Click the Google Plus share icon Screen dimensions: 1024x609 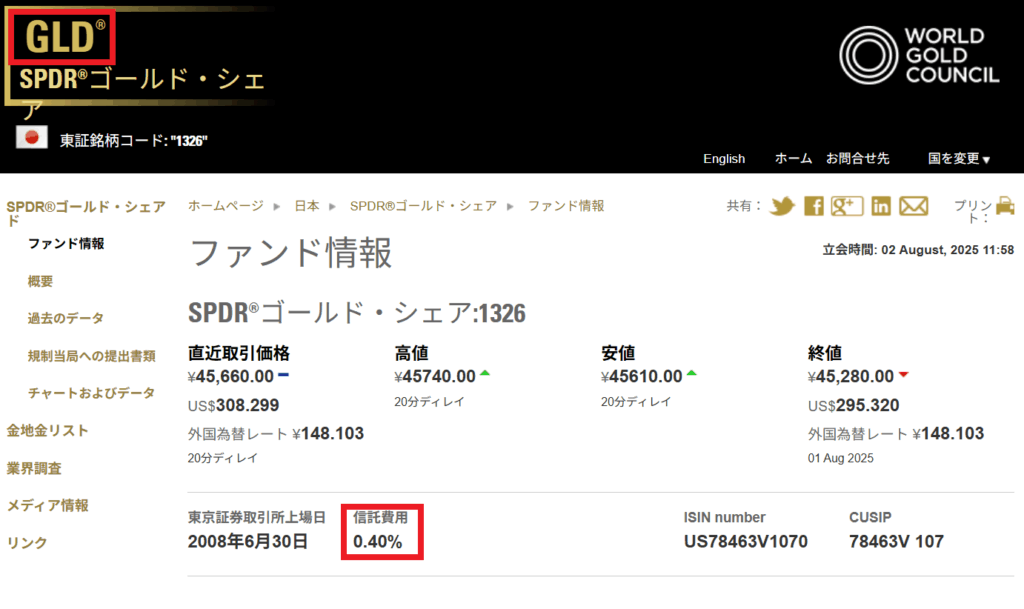click(x=847, y=206)
